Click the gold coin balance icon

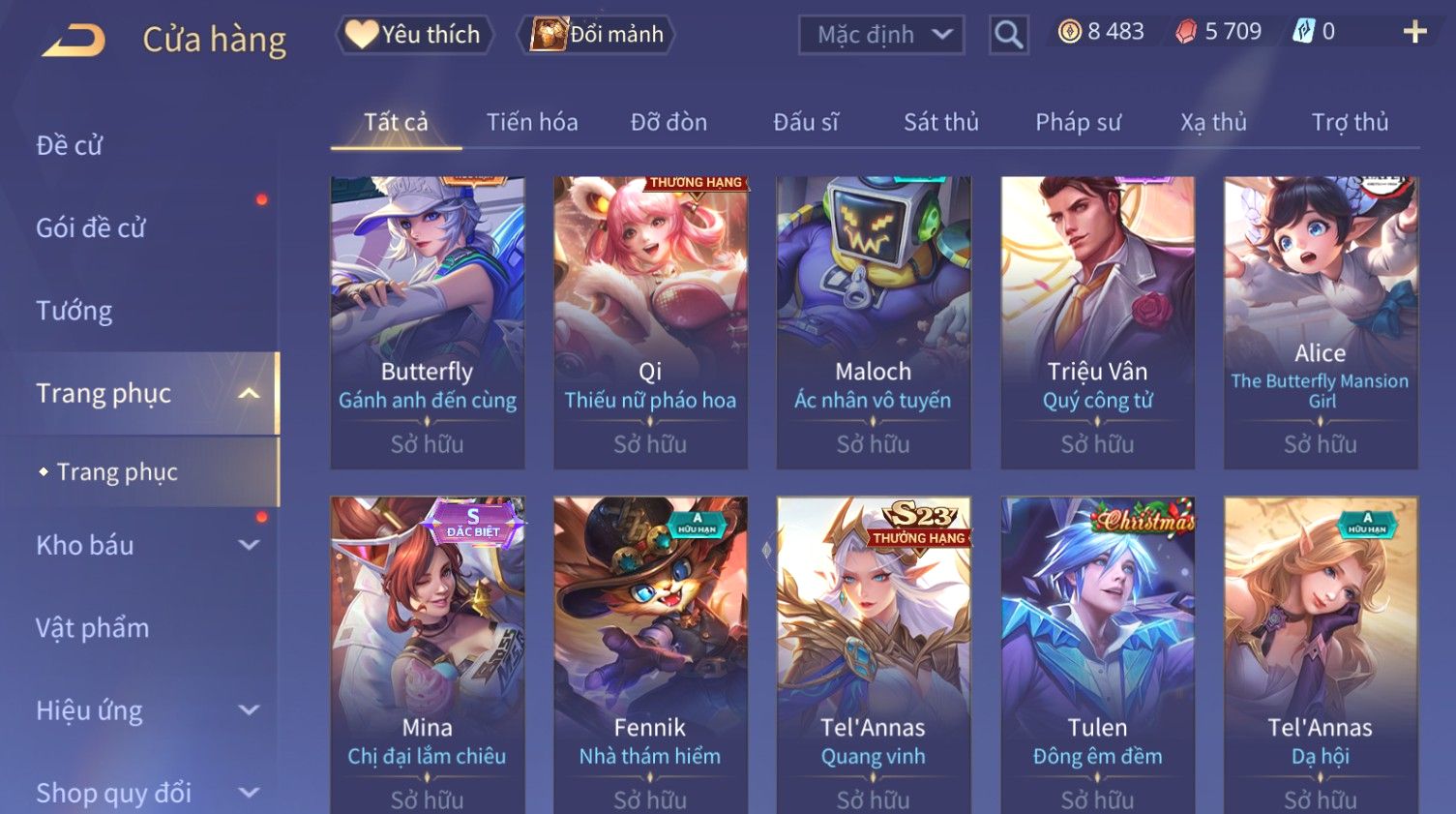click(1069, 32)
